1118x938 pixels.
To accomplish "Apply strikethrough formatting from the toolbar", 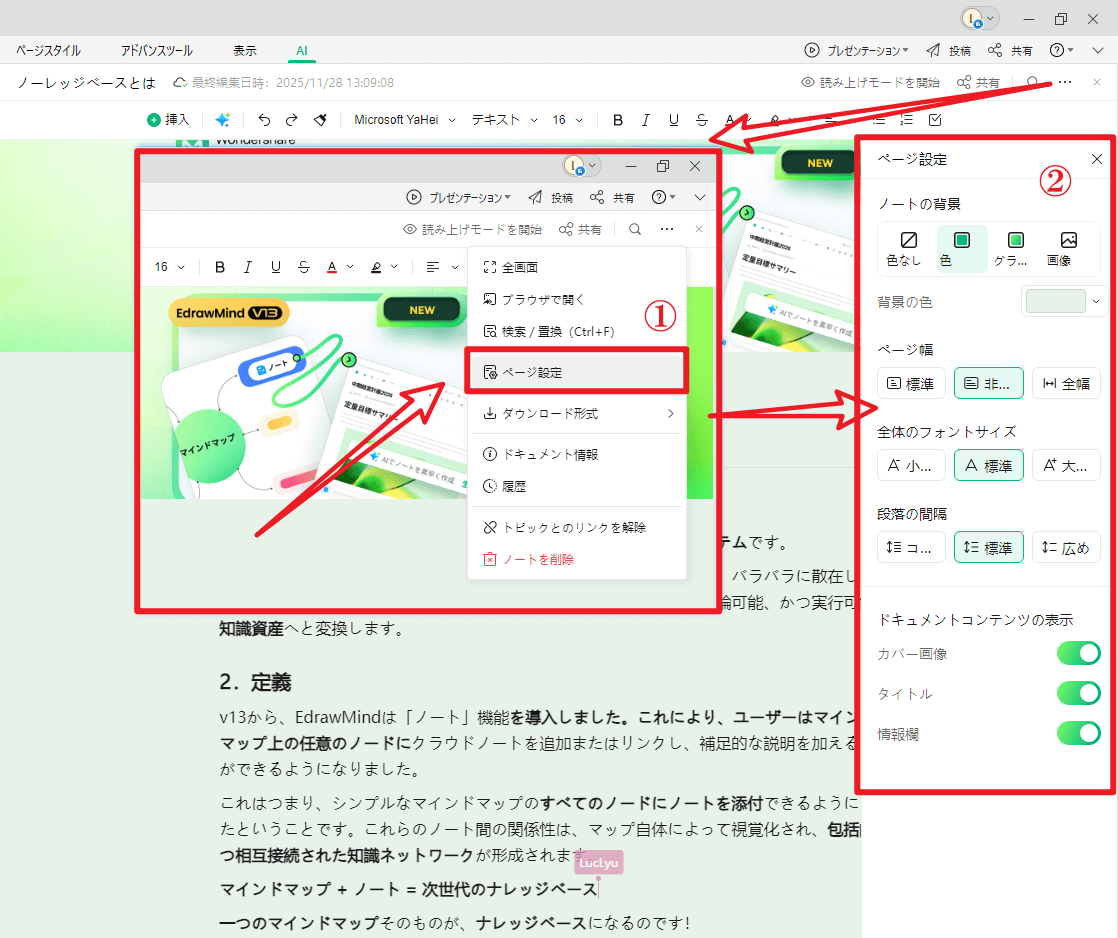I will pyautogui.click(x=701, y=119).
